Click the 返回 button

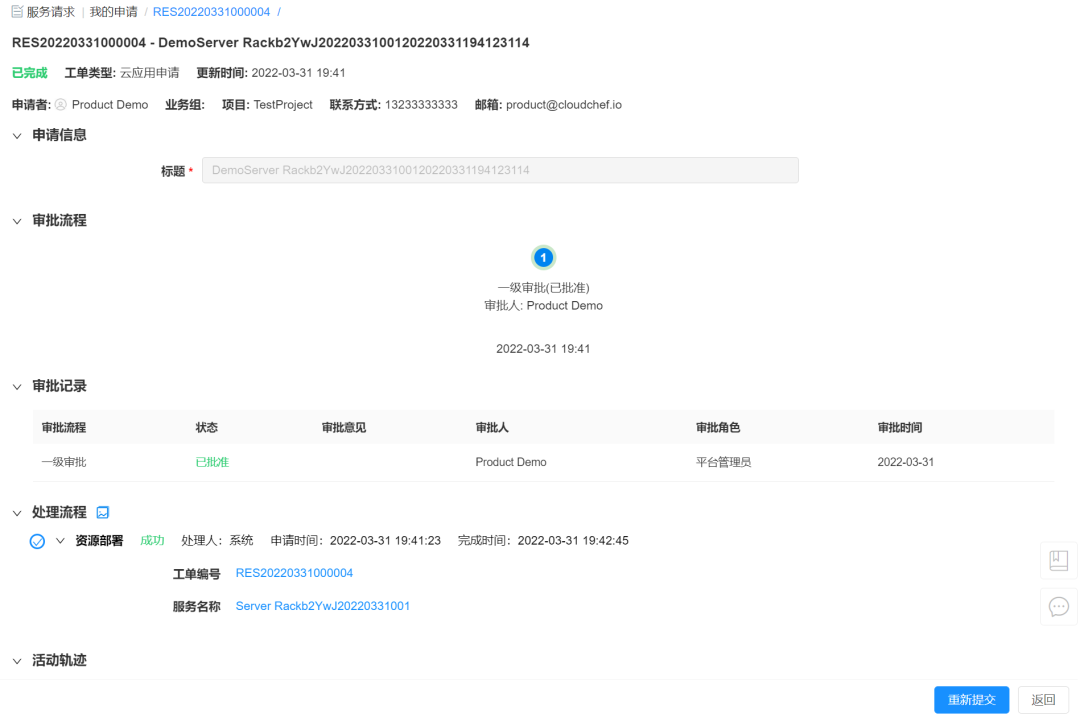pos(1043,700)
